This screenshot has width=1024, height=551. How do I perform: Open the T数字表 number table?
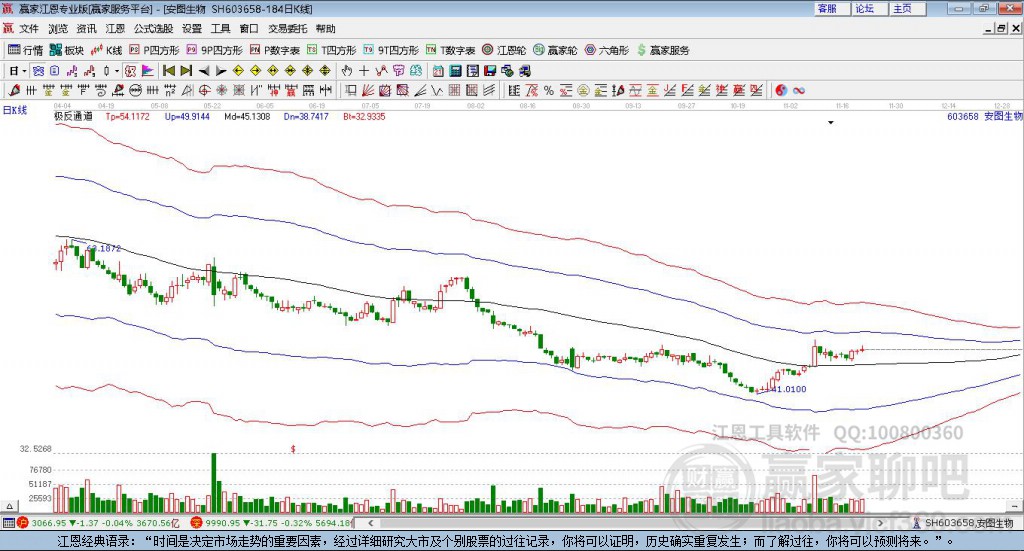click(x=451, y=50)
